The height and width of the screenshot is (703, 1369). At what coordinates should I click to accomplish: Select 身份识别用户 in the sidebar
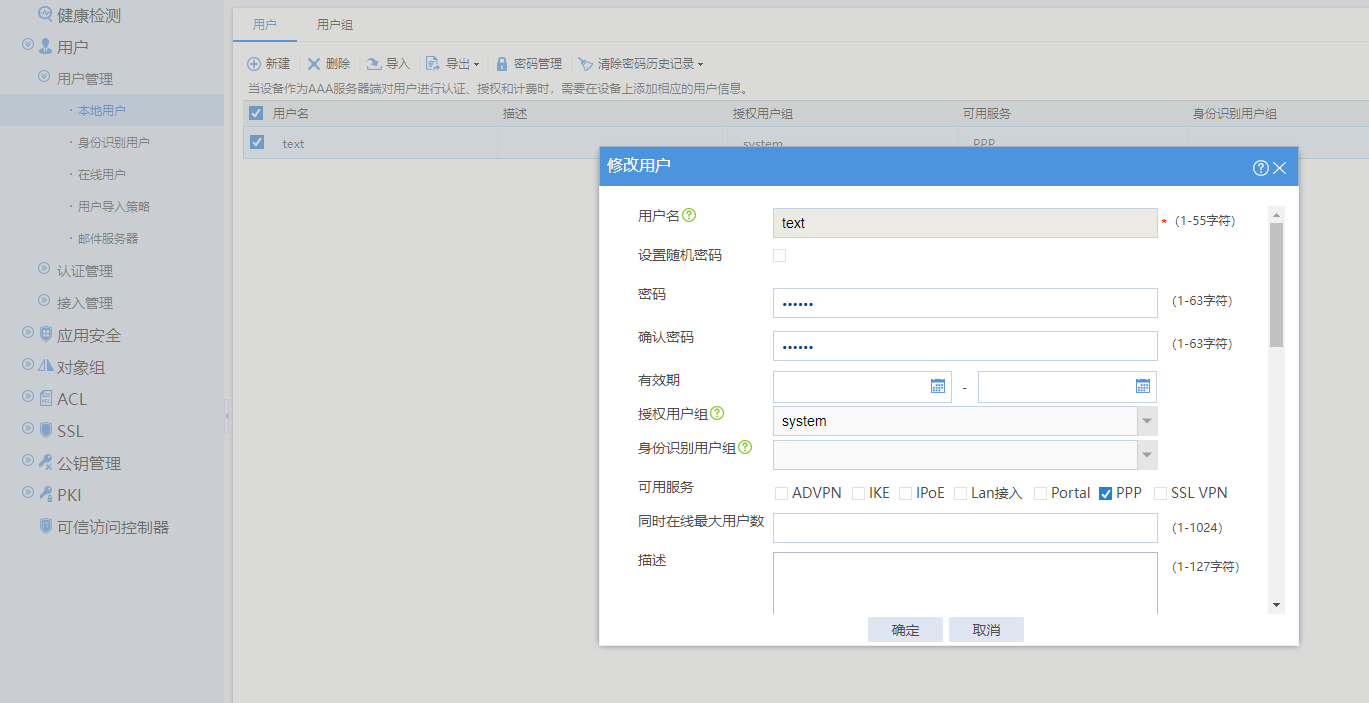tap(112, 142)
